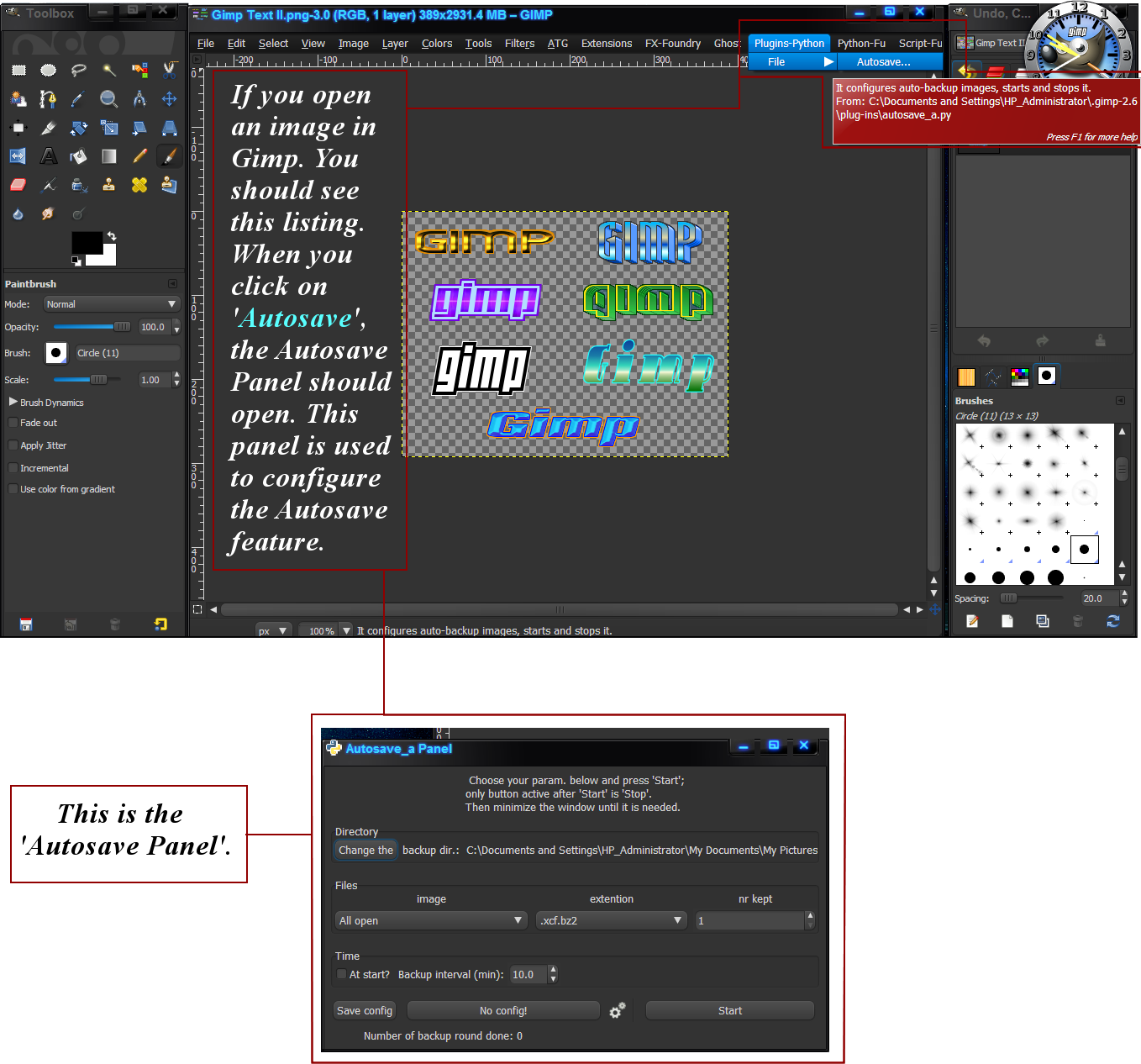Select the Paths tool
This screenshot has width=1141, height=1064.
click(49, 99)
